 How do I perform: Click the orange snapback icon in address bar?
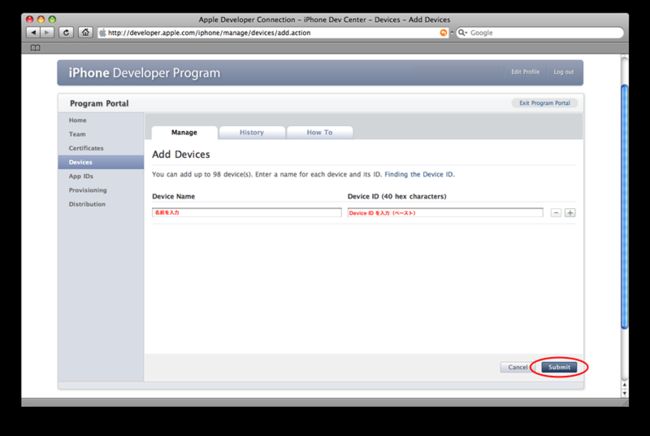click(x=443, y=33)
